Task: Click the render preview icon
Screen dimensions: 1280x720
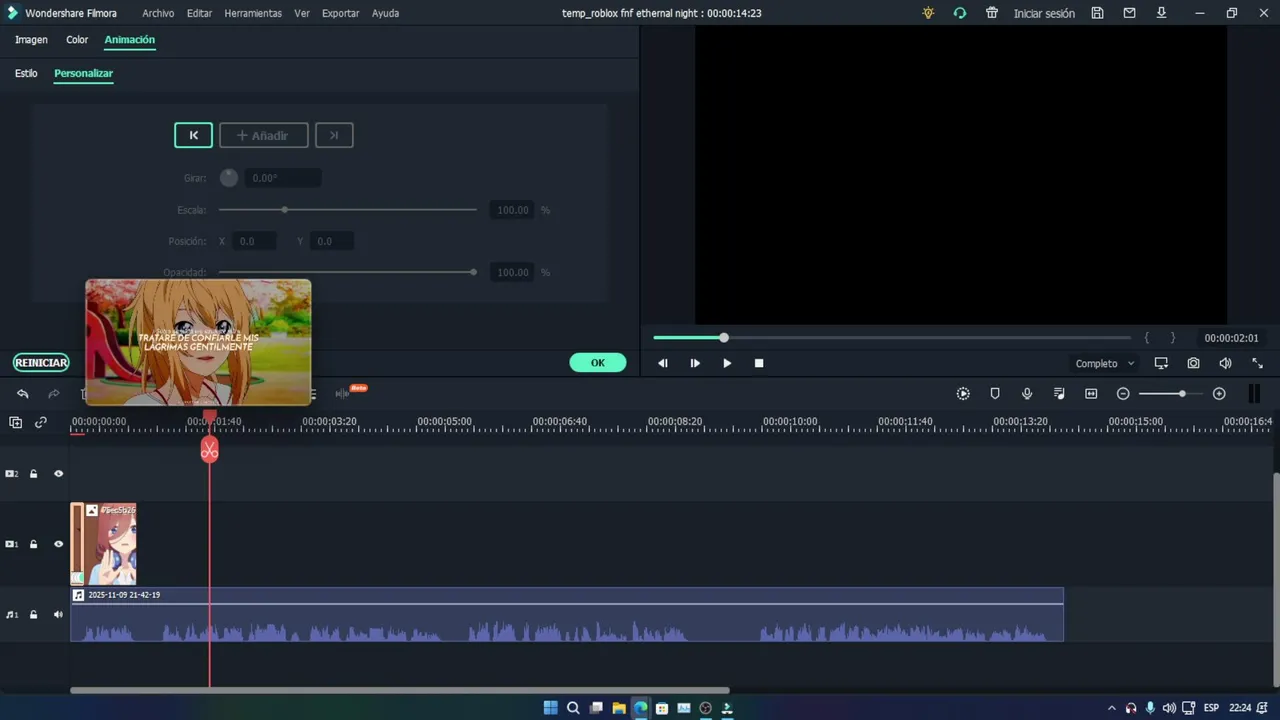Action: [963, 394]
